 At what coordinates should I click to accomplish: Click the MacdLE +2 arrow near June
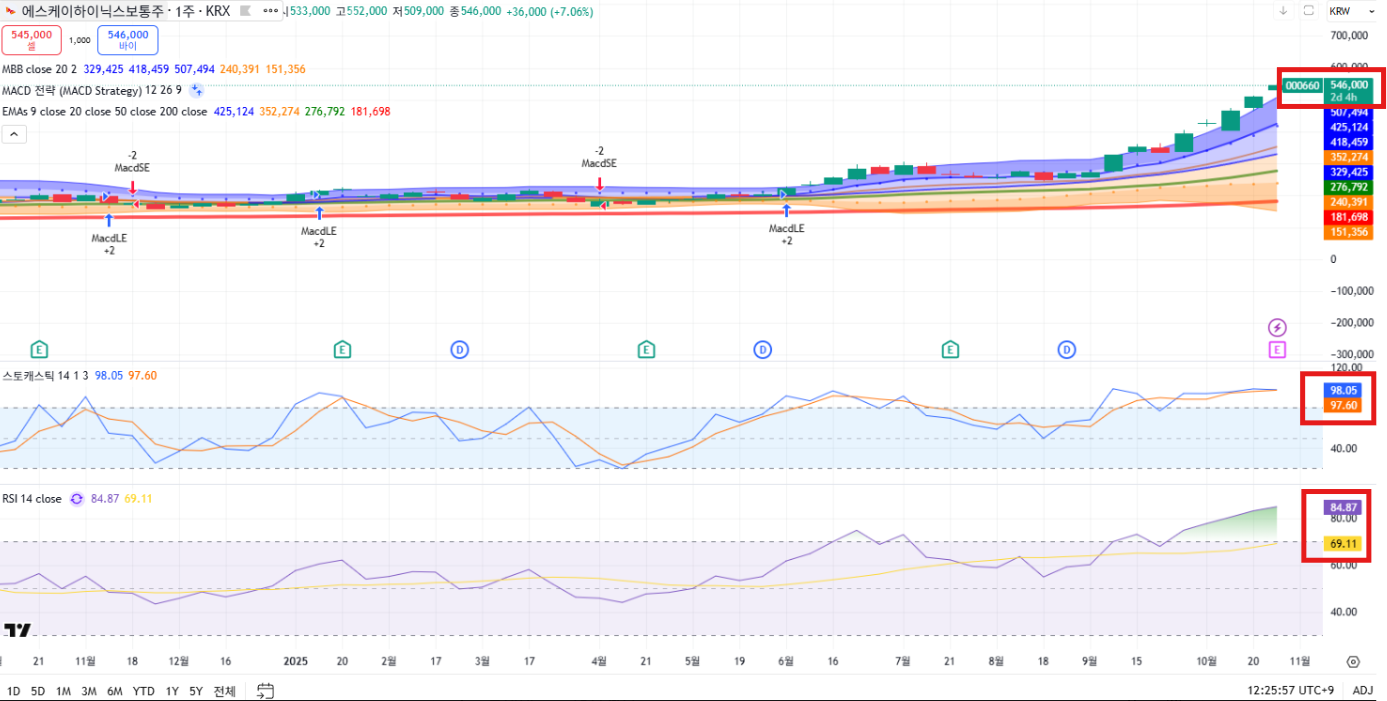[786, 211]
